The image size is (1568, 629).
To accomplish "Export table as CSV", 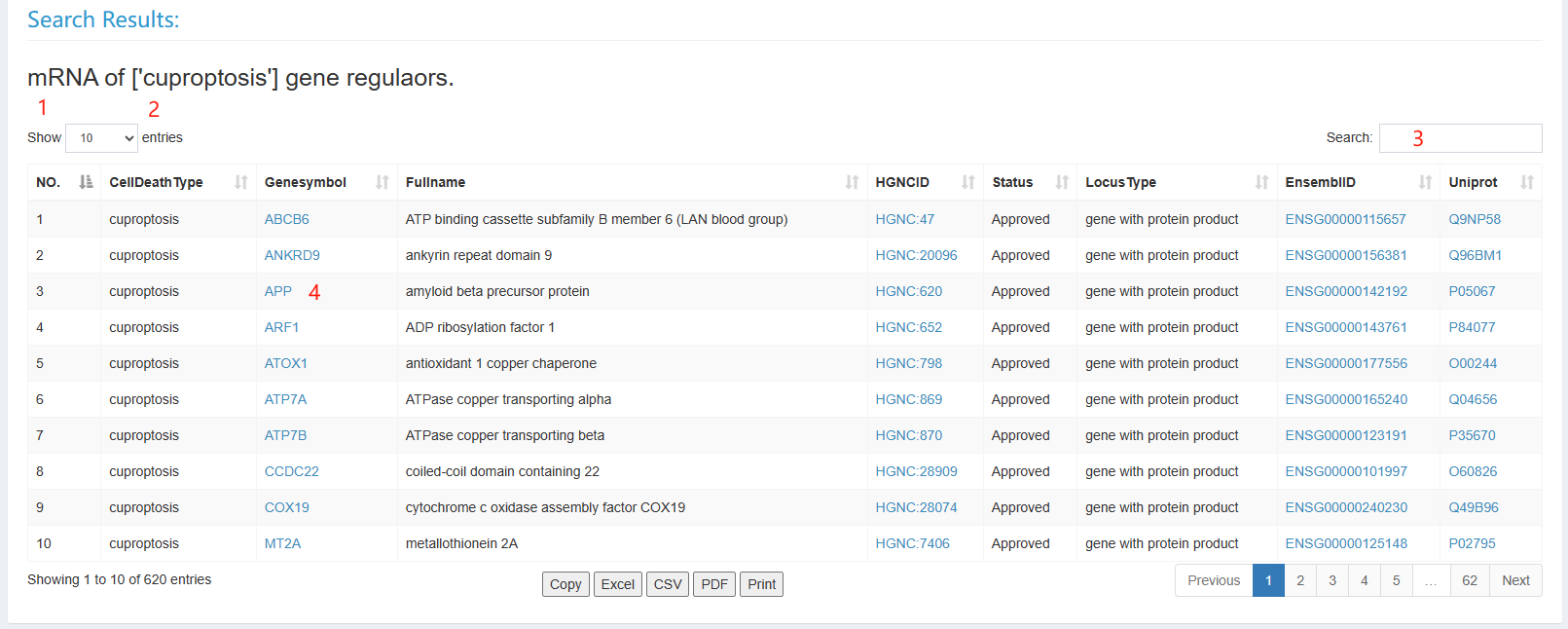I will pyautogui.click(x=668, y=584).
